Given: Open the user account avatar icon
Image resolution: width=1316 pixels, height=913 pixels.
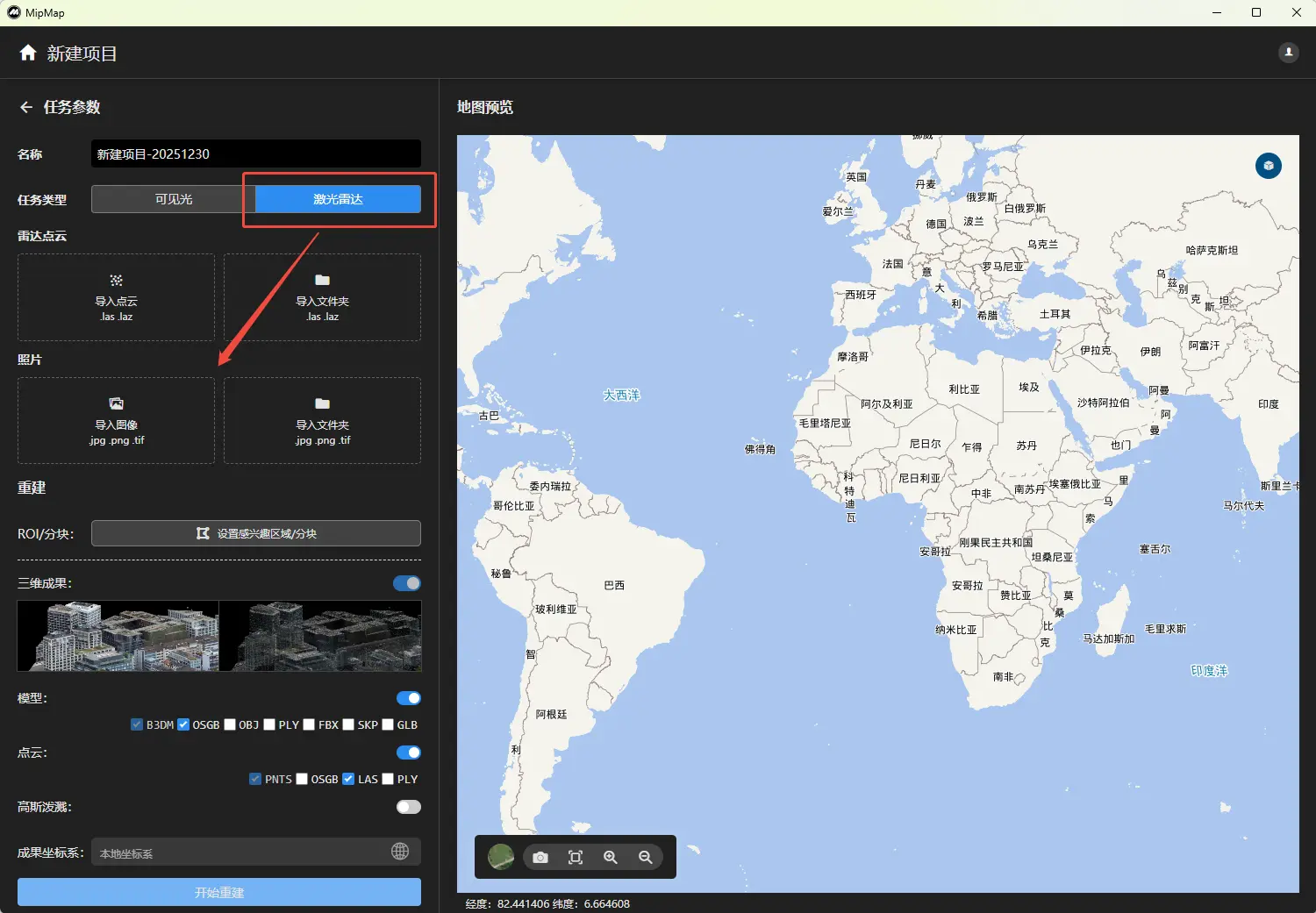Looking at the screenshot, I should 1288,53.
